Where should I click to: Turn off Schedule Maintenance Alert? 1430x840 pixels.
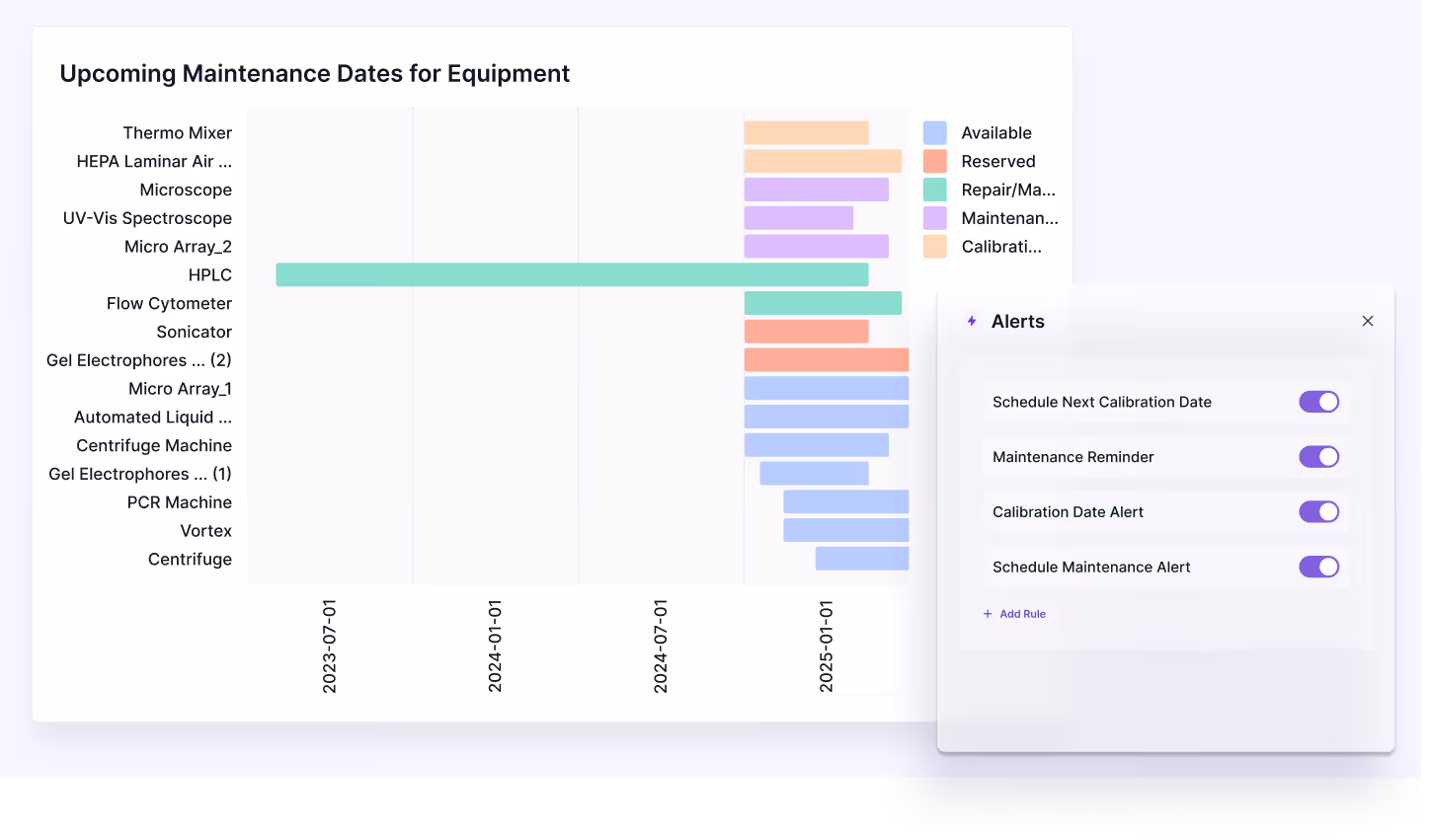[x=1319, y=567]
